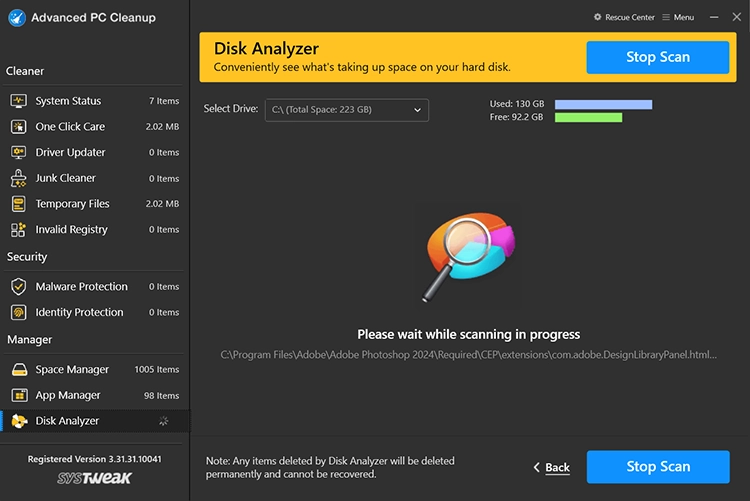Click the System Status monitor icon

point(18,101)
